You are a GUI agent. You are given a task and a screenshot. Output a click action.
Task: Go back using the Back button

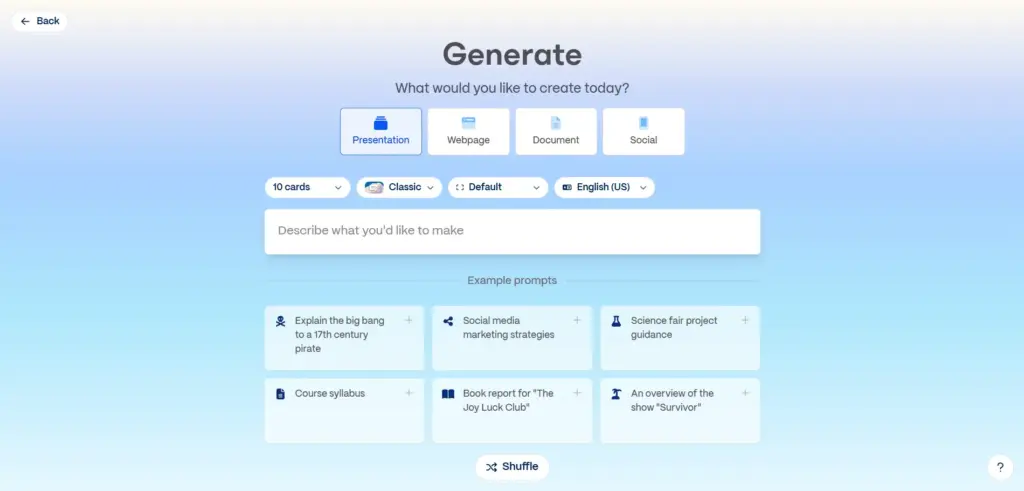40,21
